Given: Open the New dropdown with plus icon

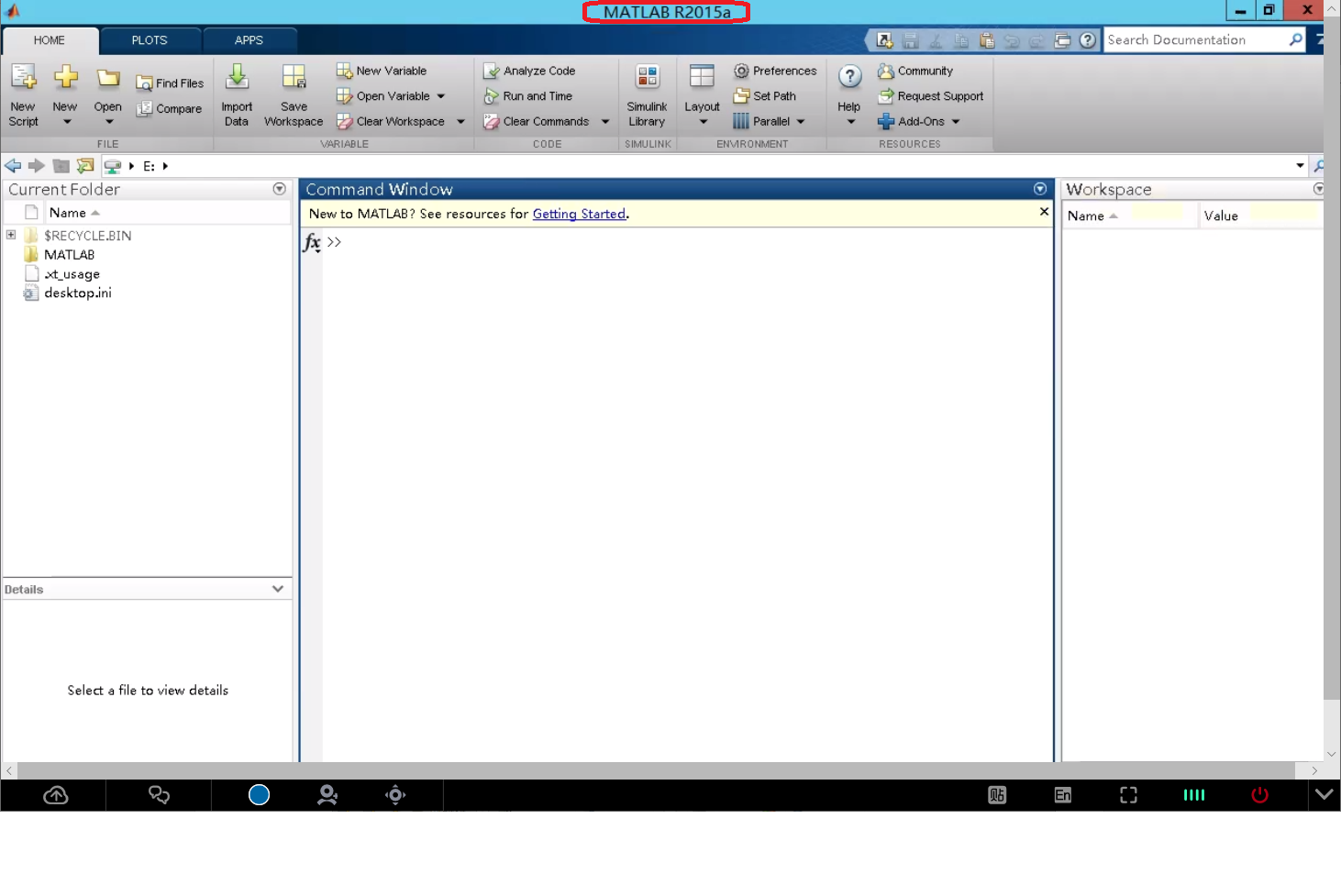Looking at the screenshot, I should coord(65,95).
